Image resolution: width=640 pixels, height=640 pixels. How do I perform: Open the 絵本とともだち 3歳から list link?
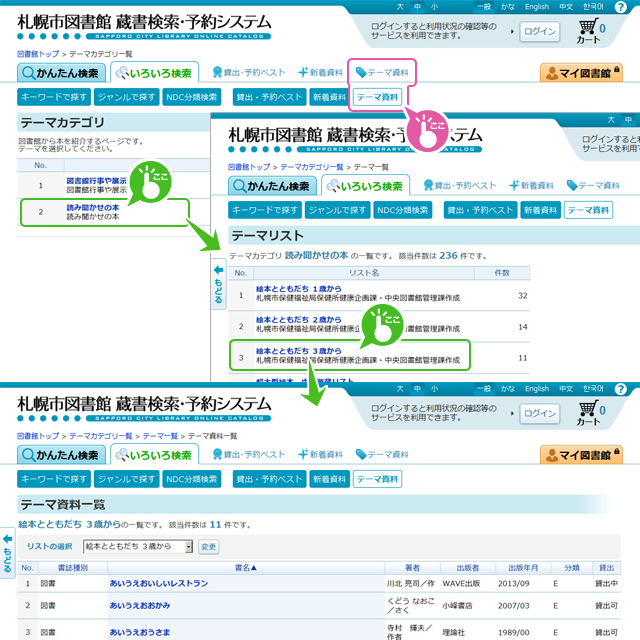298,351
